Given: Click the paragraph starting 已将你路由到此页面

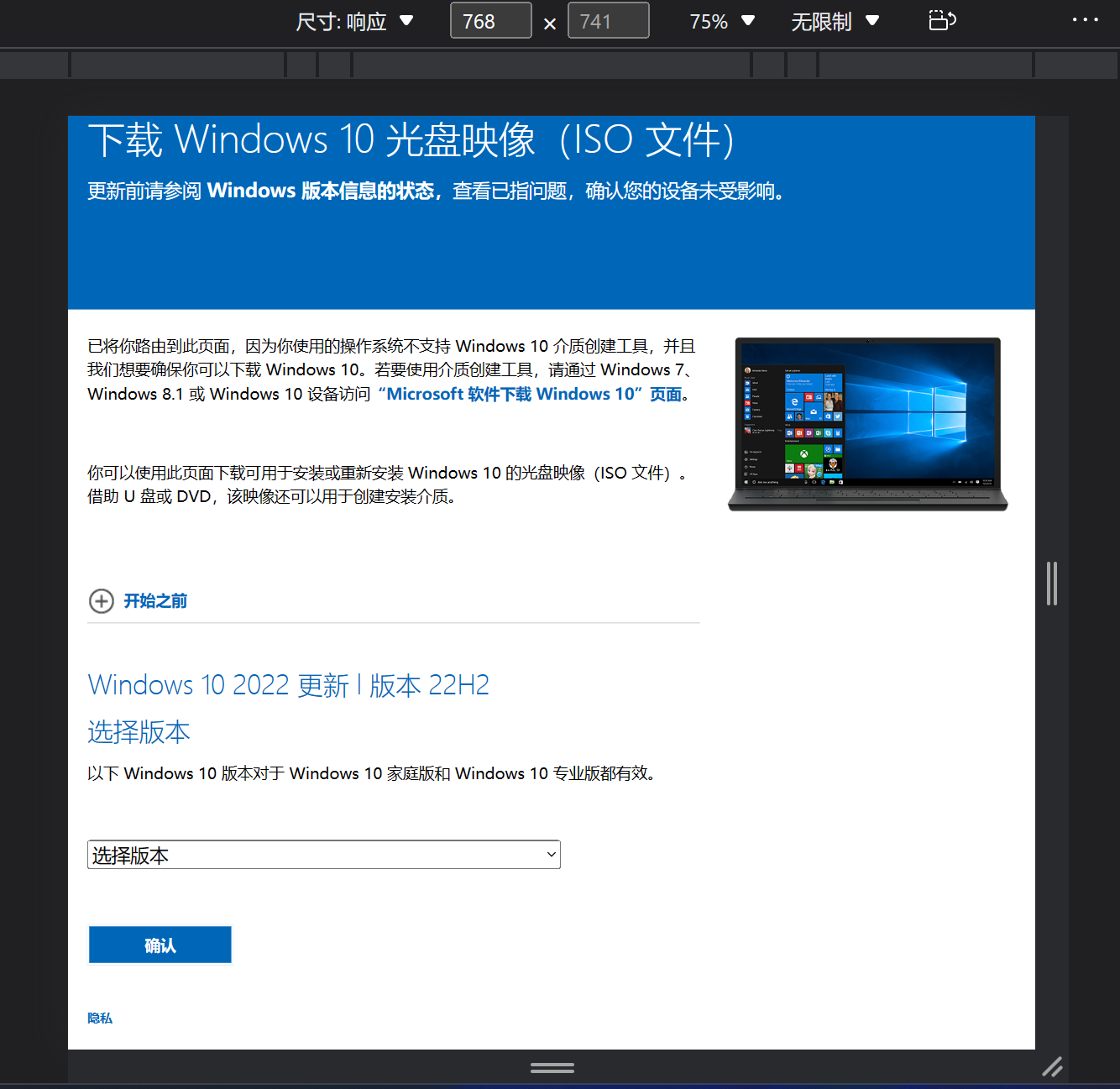Looking at the screenshot, I should click(x=392, y=369).
